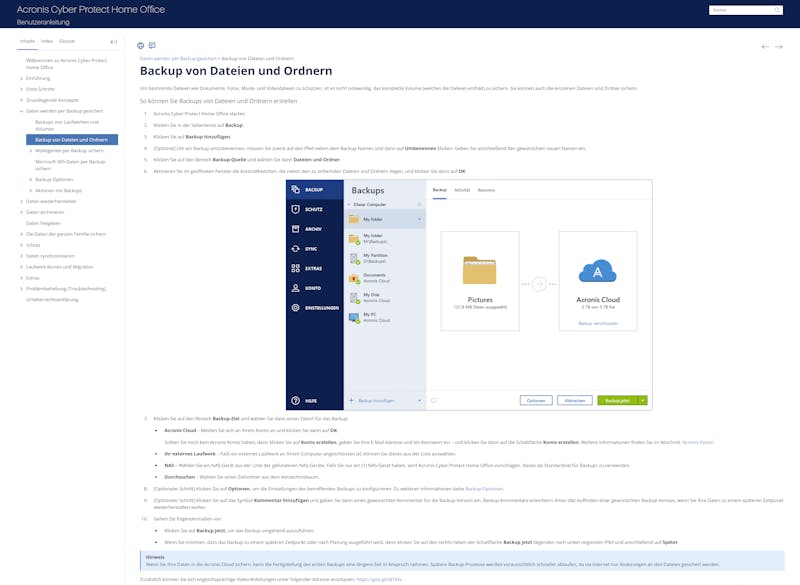Select the highlighted My folder backup entry
This screenshot has width=800, height=585.
(385, 219)
